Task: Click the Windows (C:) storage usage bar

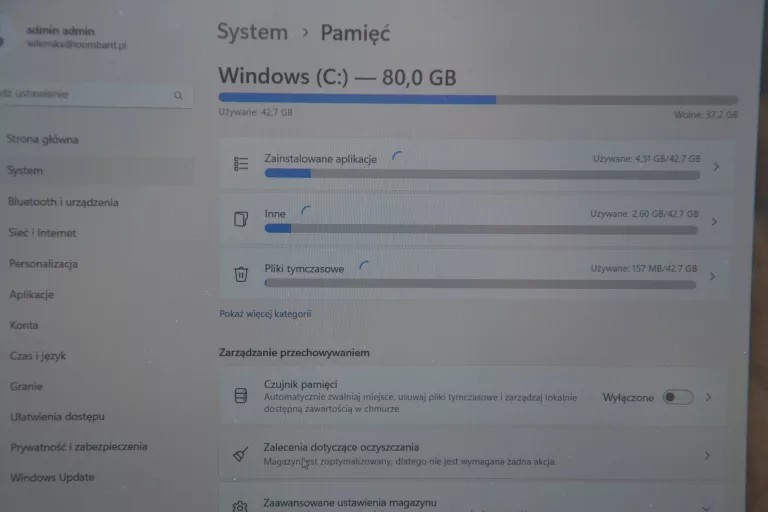Action: (478, 99)
